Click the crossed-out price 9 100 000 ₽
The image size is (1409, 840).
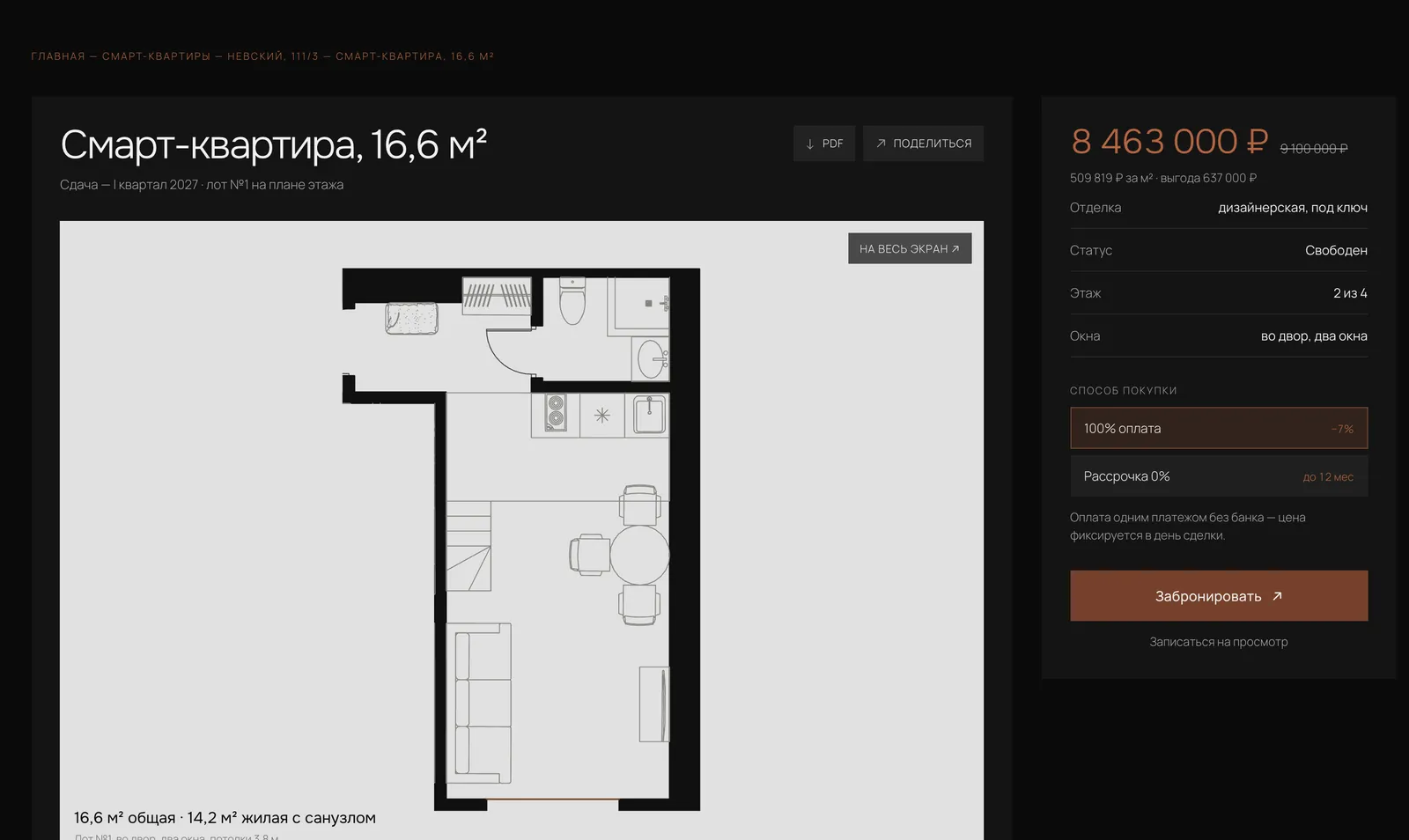pos(1314,149)
